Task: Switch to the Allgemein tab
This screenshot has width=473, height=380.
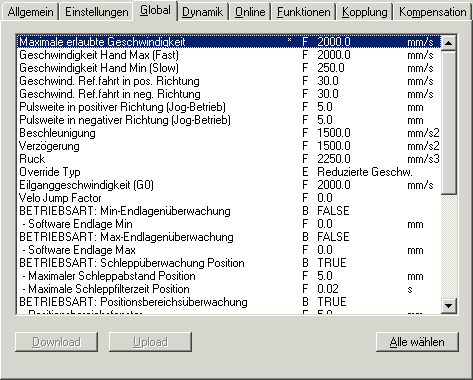Action: 30,12
